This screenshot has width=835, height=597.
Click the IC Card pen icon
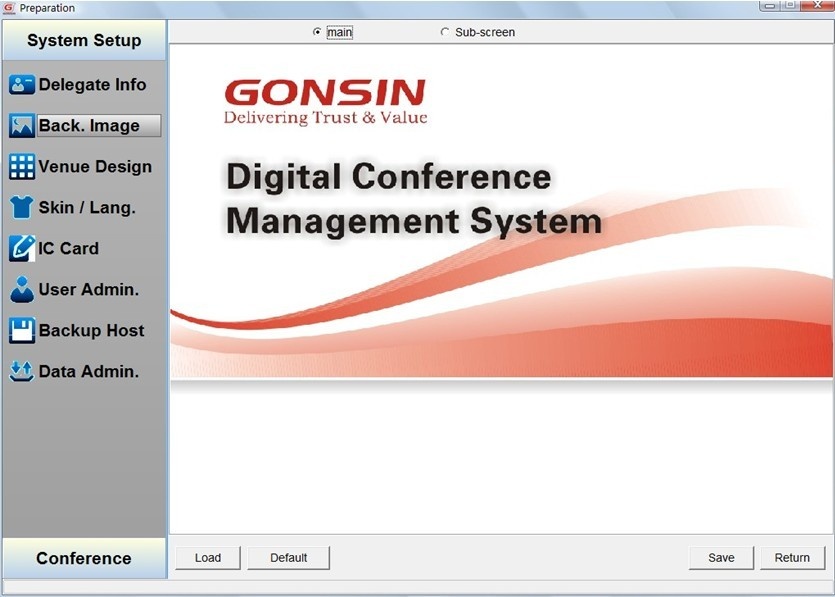click(22, 248)
